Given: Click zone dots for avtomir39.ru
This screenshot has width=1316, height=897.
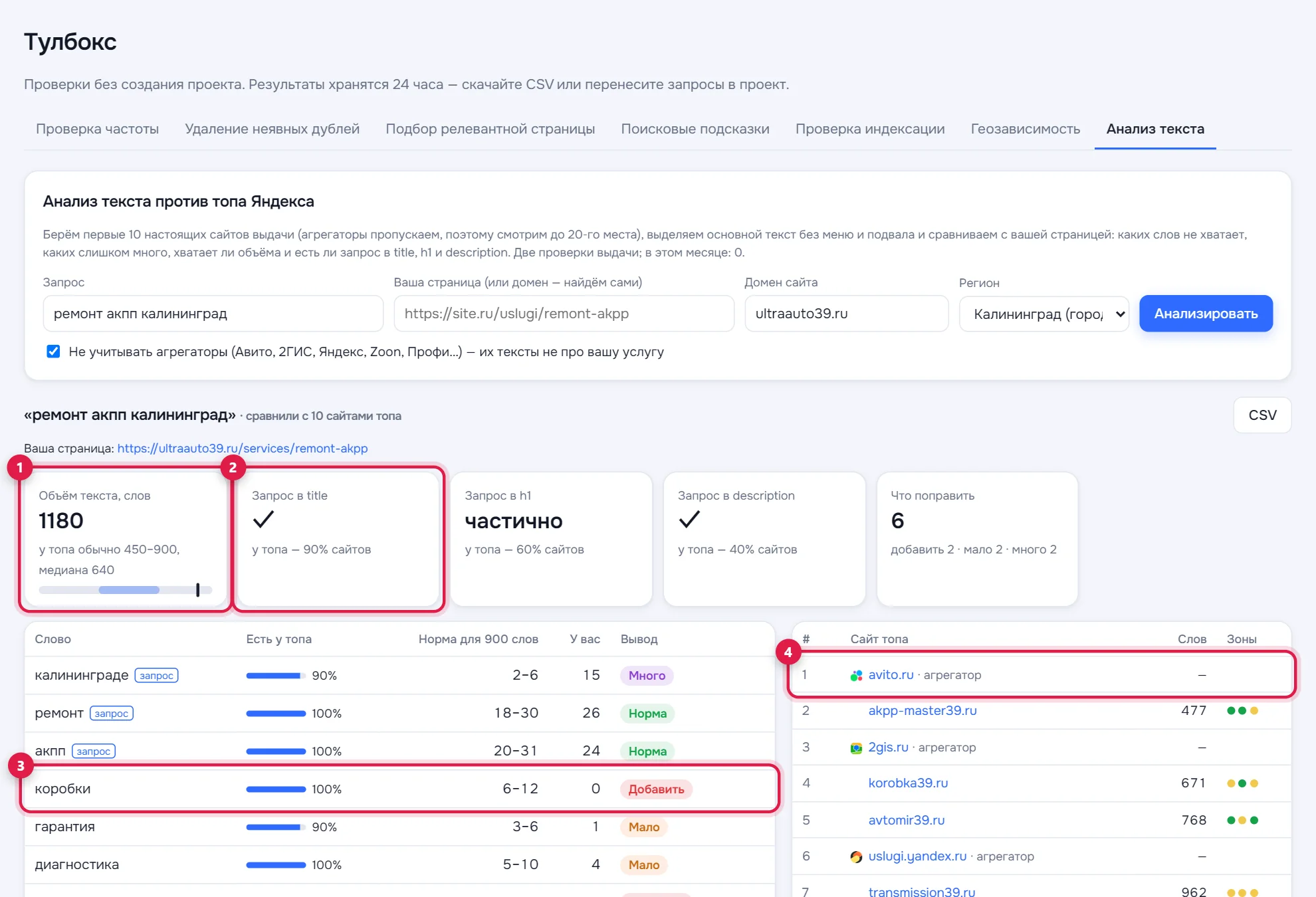Looking at the screenshot, I should pyautogui.click(x=1242, y=820).
